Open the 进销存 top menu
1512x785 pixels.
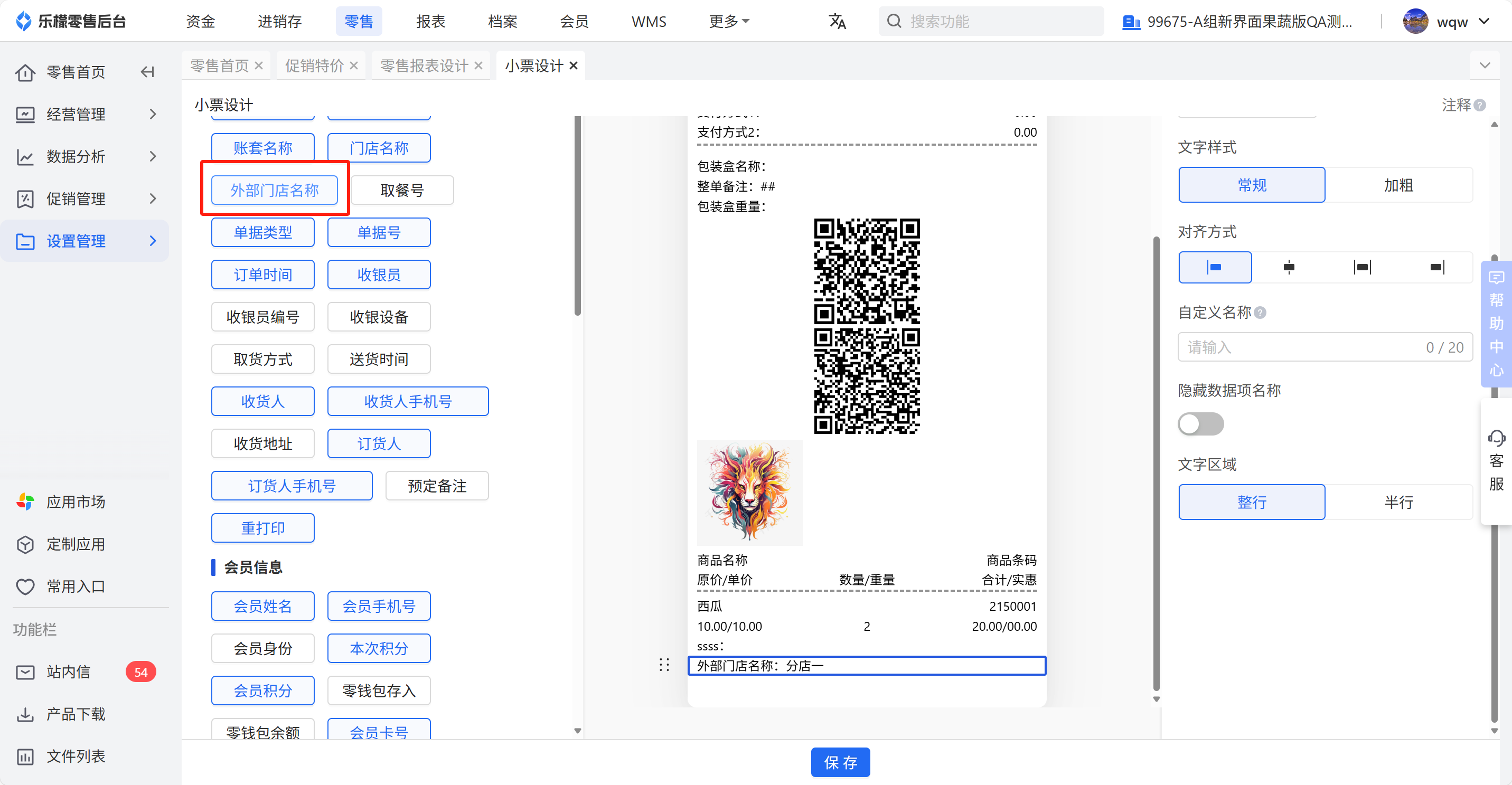pyautogui.click(x=280, y=21)
